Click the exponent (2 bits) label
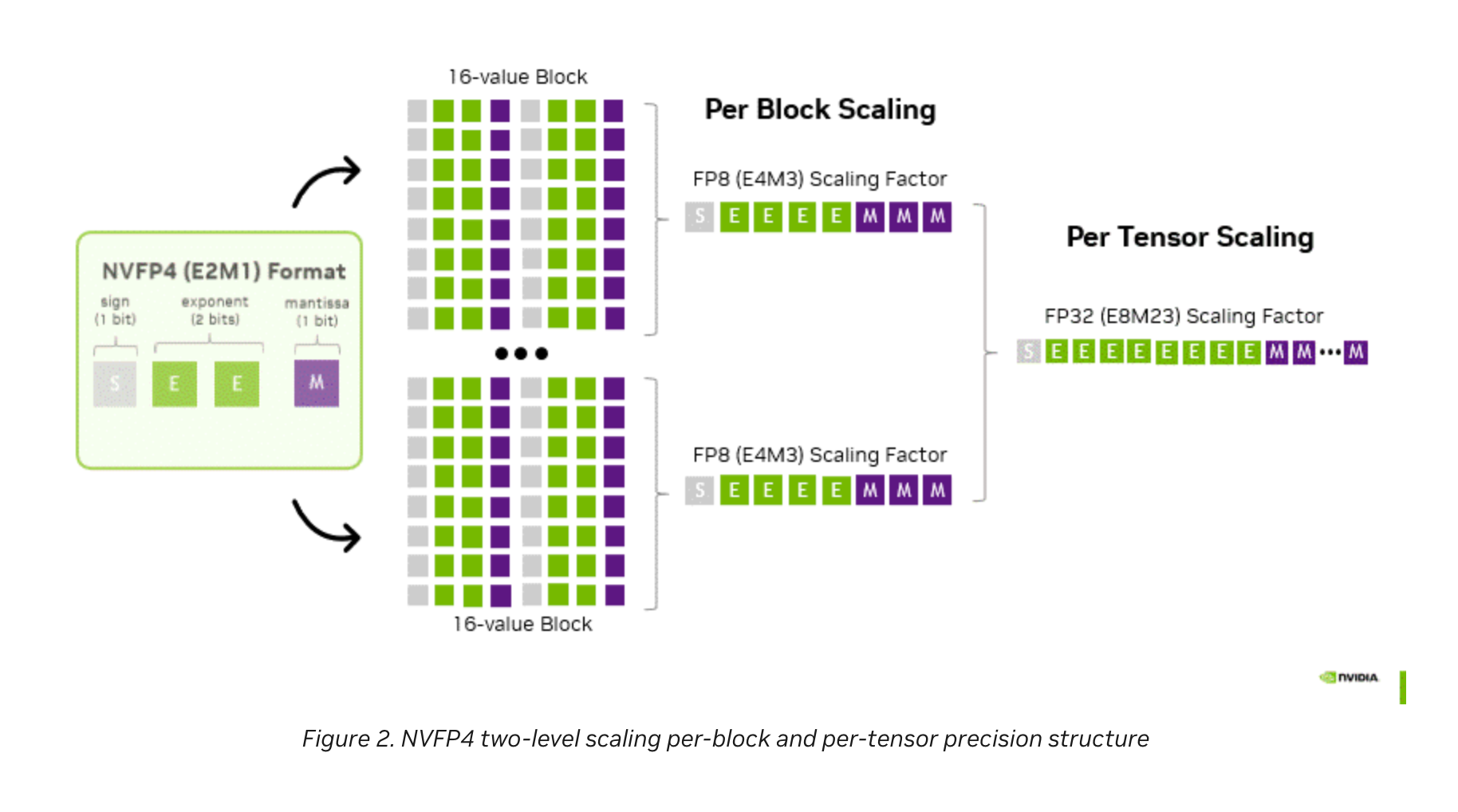 pos(215,310)
